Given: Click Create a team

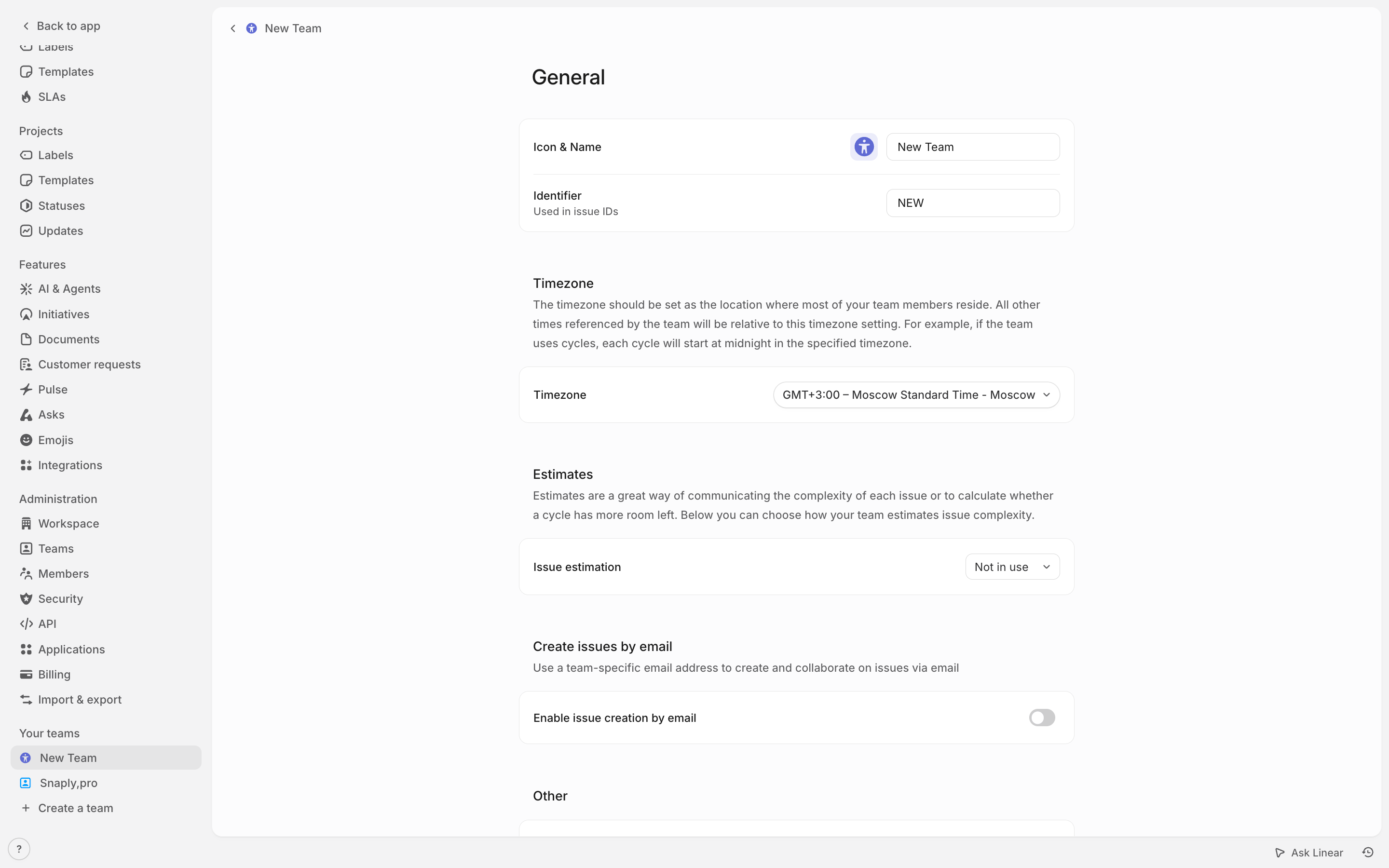Looking at the screenshot, I should (106, 808).
